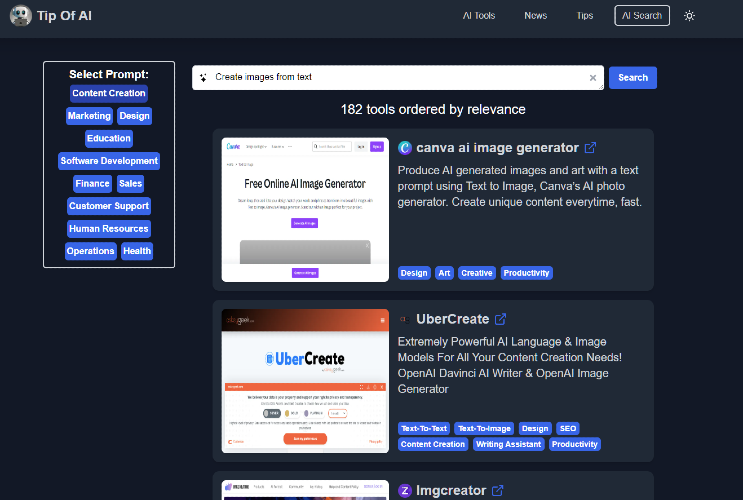Open external link icon next to canva ai image generator
This screenshot has height=500, width=743.
(590, 148)
